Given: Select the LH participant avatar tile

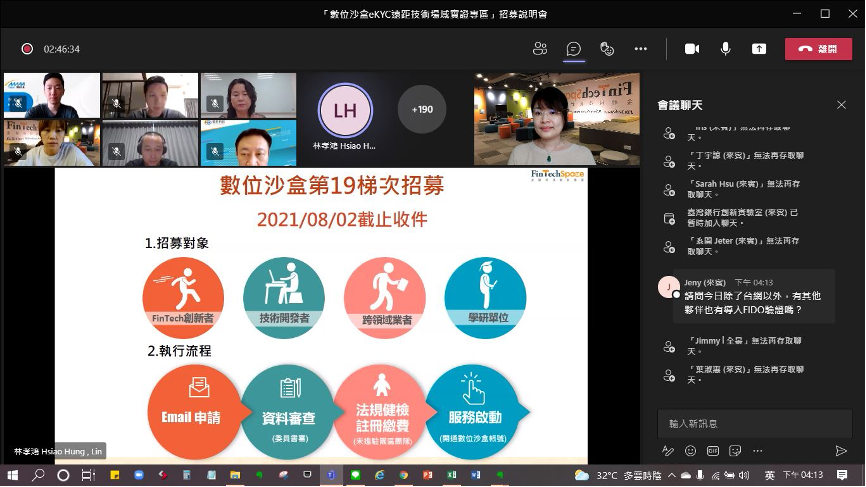Looking at the screenshot, I should click(344, 109).
